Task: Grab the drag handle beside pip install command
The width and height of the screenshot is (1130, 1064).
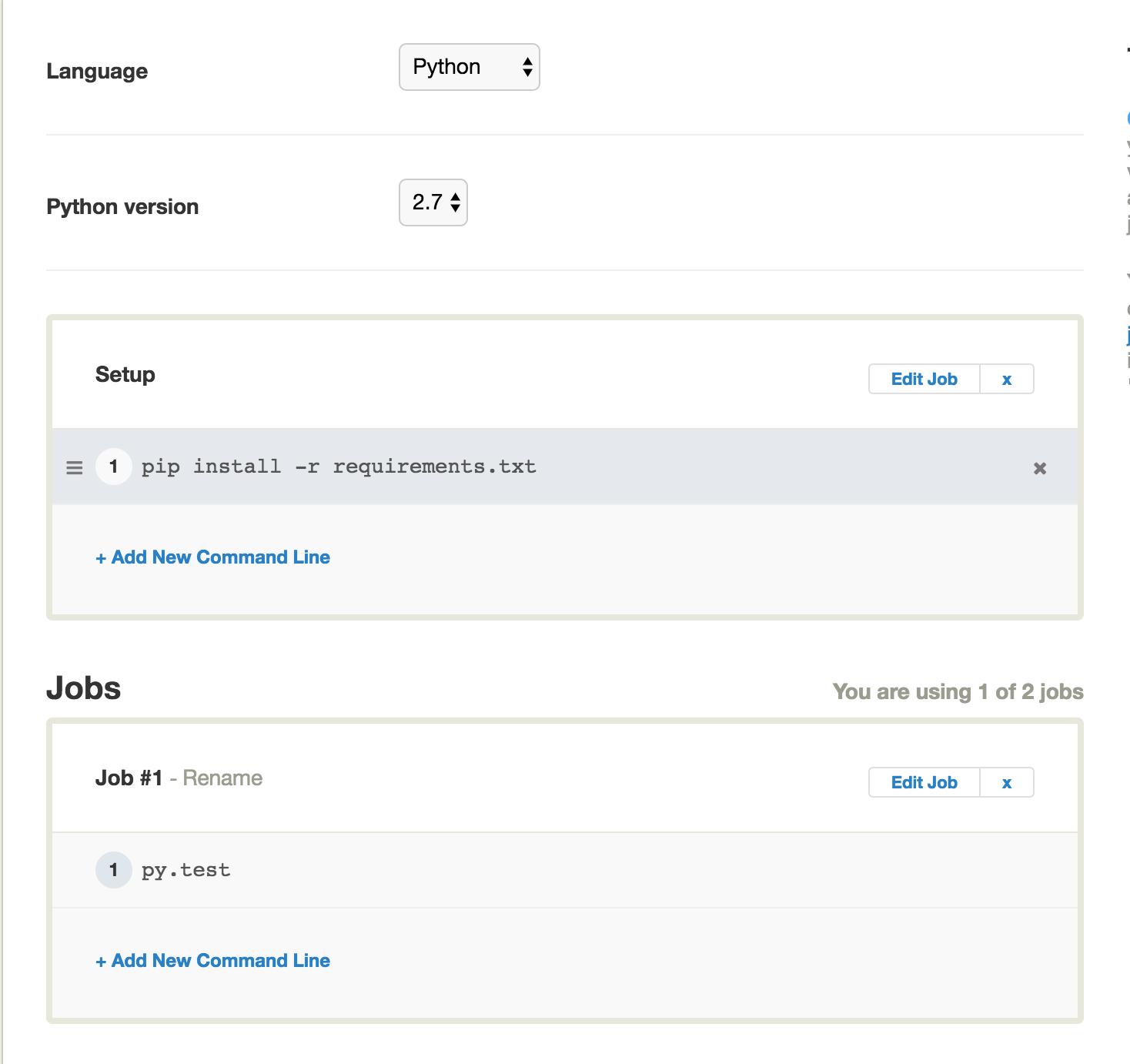Action: tap(75, 467)
